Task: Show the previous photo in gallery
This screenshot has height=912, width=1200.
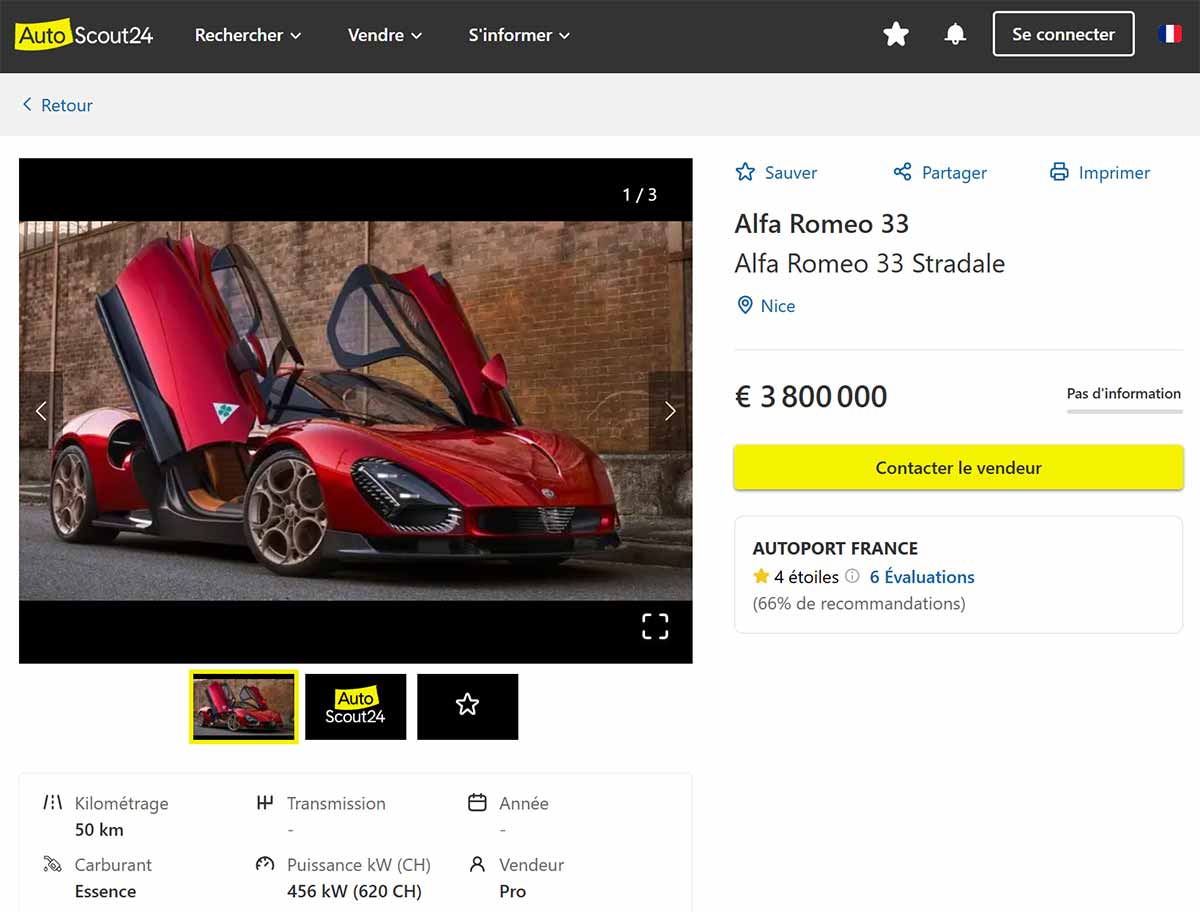Action: pos(41,410)
